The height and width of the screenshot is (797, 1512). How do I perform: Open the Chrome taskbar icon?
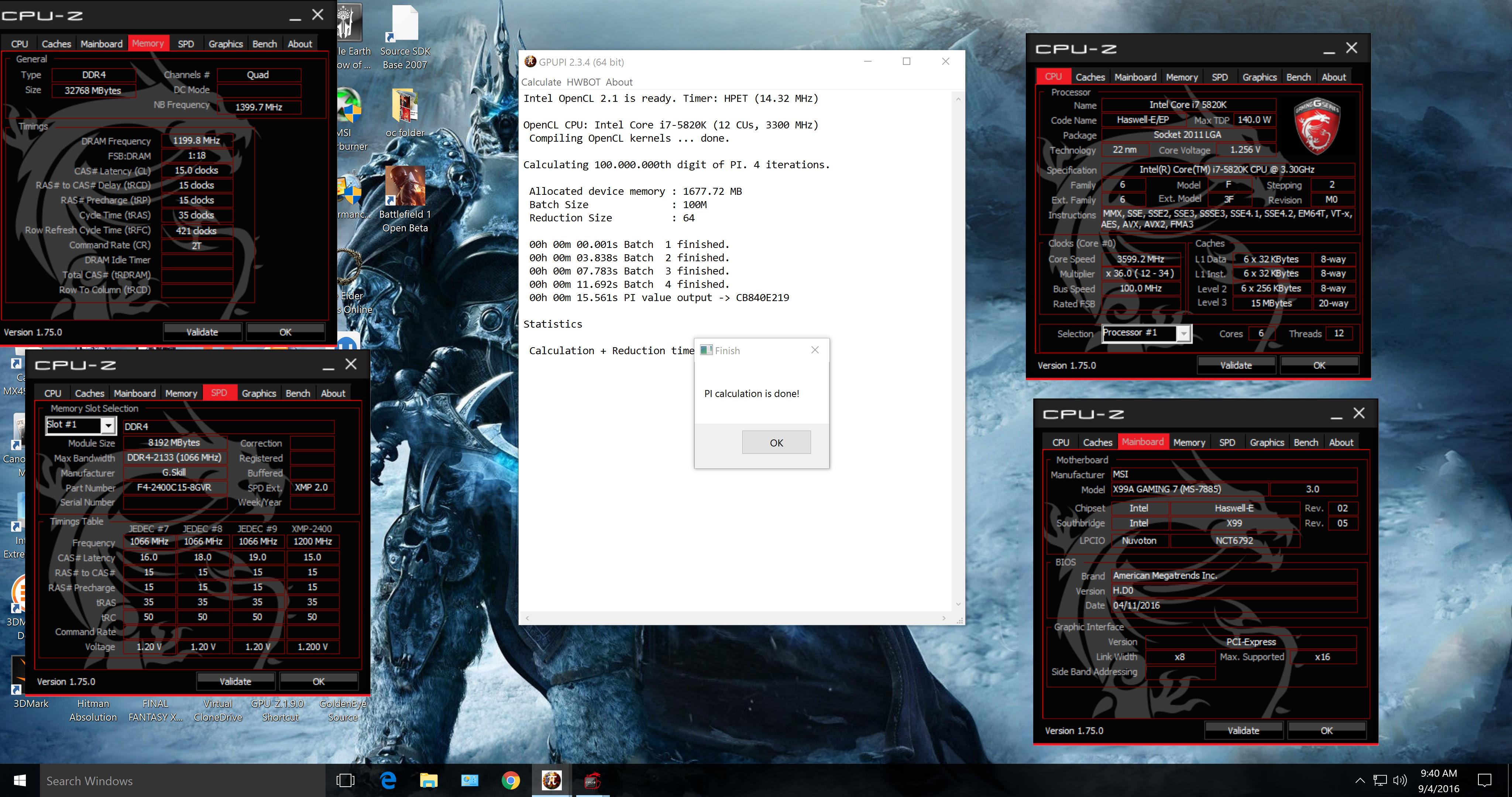[511, 780]
